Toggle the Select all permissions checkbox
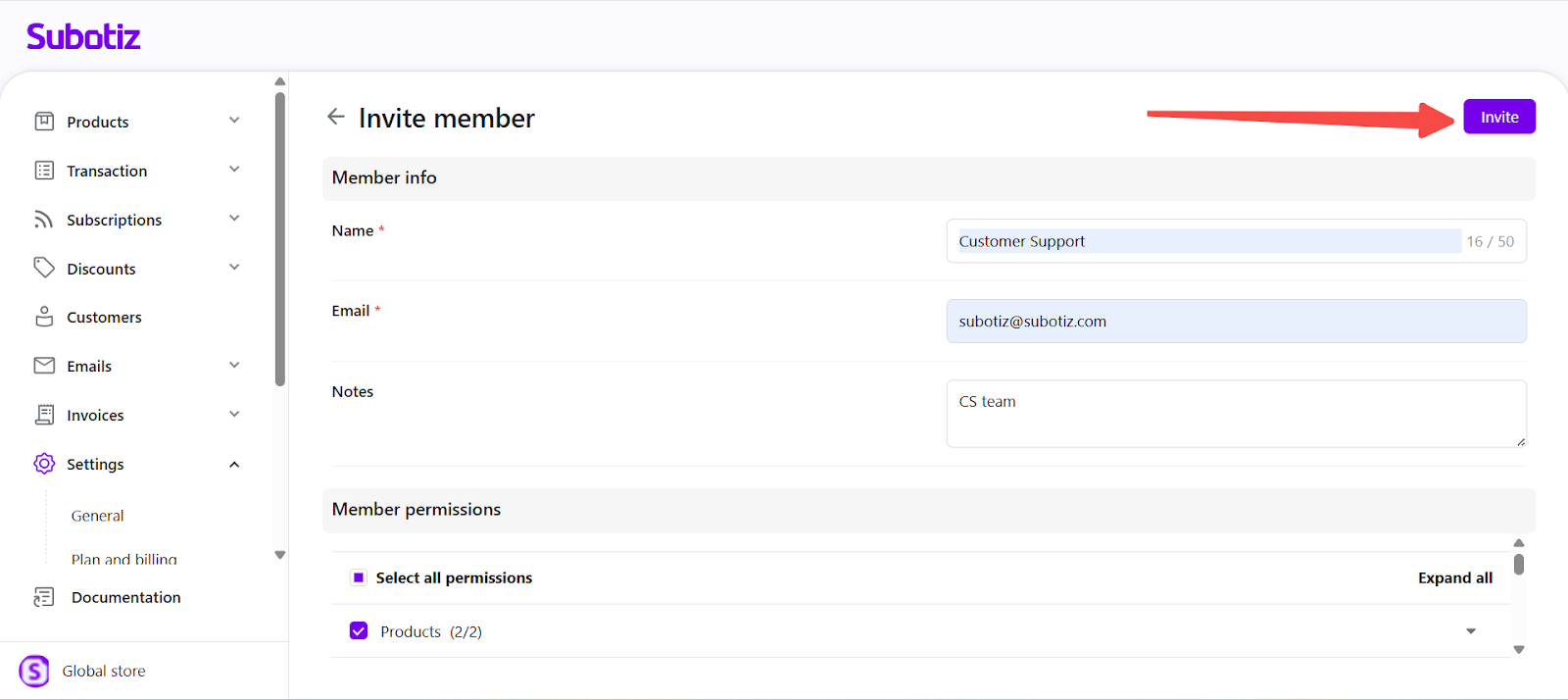This screenshot has width=1568, height=700. [x=359, y=577]
